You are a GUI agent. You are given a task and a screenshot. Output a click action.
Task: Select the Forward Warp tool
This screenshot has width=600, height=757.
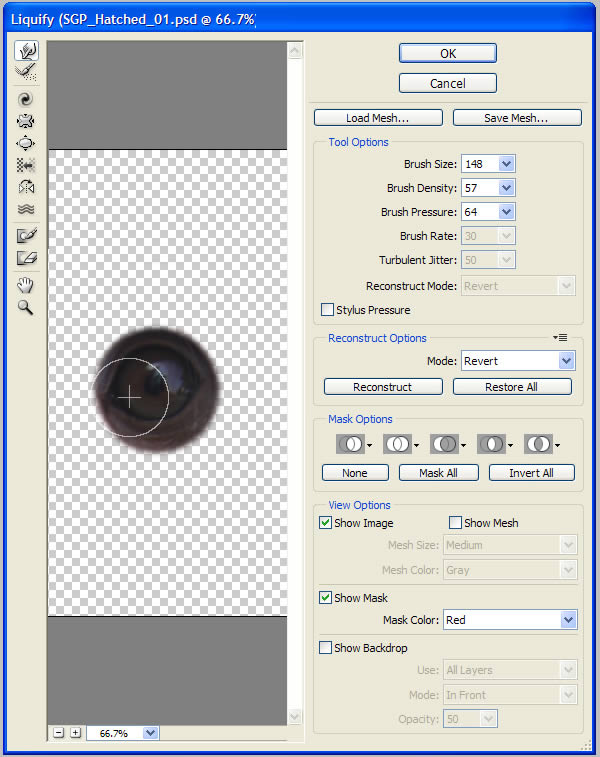[26, 50]
